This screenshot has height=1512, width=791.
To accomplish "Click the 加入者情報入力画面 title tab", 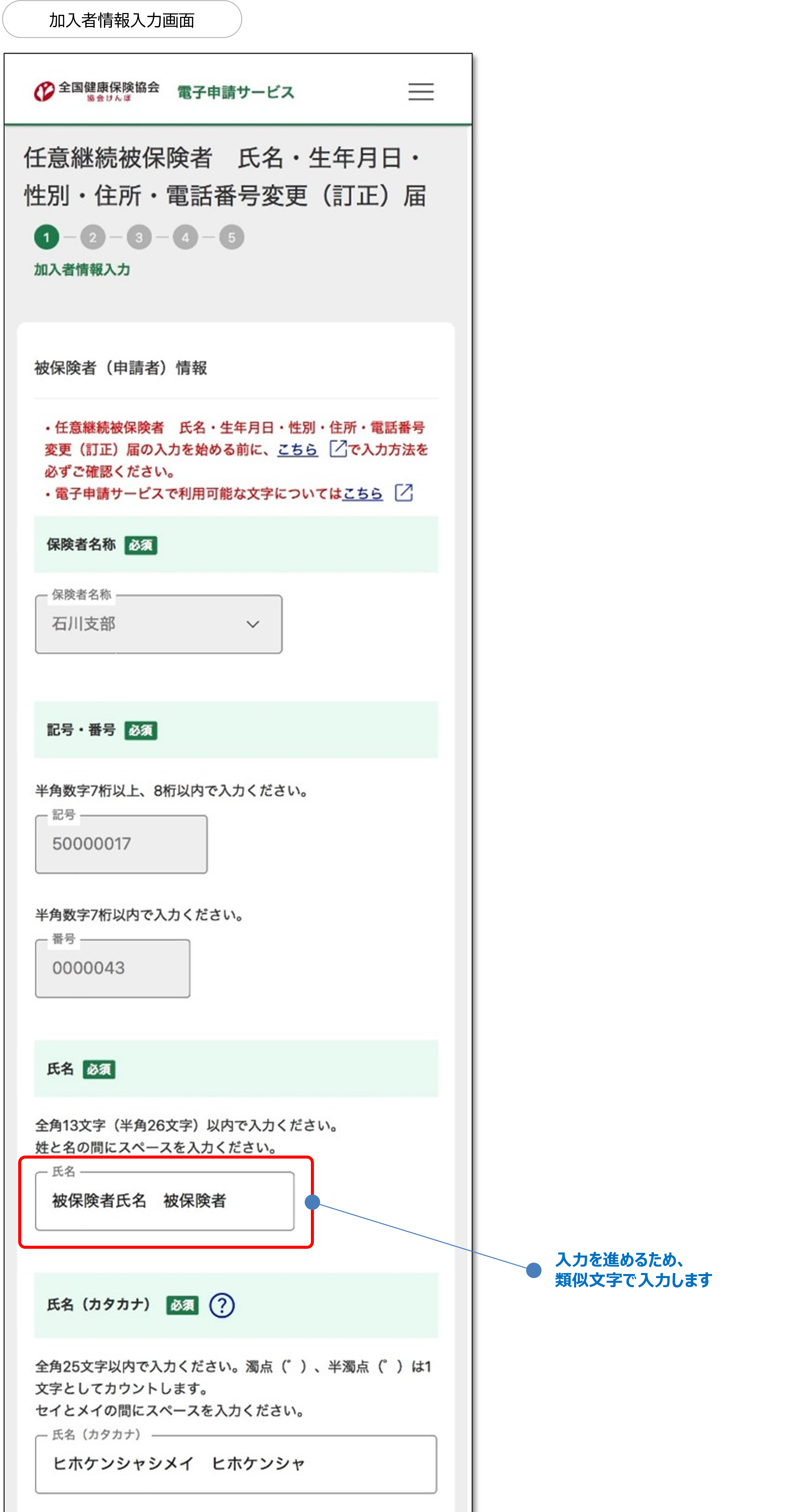I will pos(120,20).
